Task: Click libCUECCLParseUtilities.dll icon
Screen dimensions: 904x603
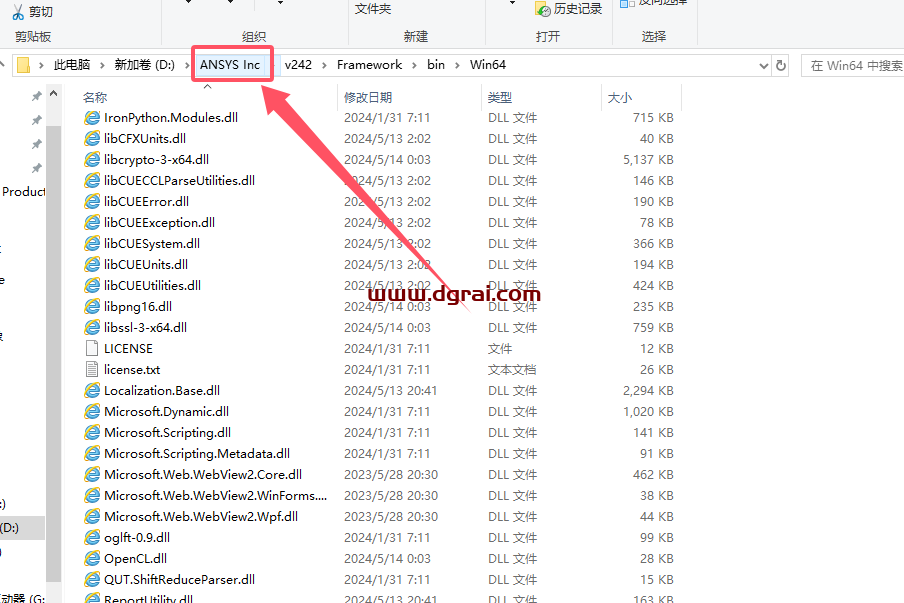Action: pyautogui.click(x=92, y=180)
